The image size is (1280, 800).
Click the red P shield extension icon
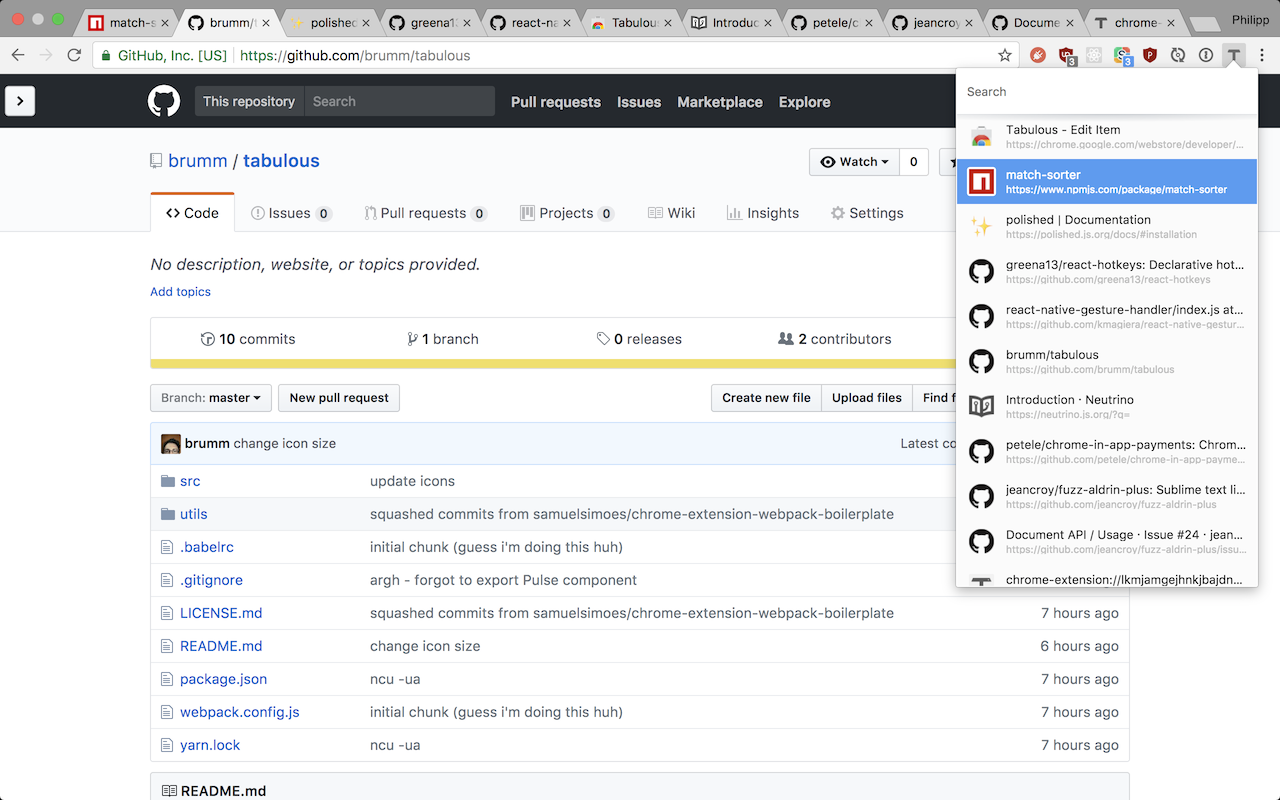click(1150, 56)
